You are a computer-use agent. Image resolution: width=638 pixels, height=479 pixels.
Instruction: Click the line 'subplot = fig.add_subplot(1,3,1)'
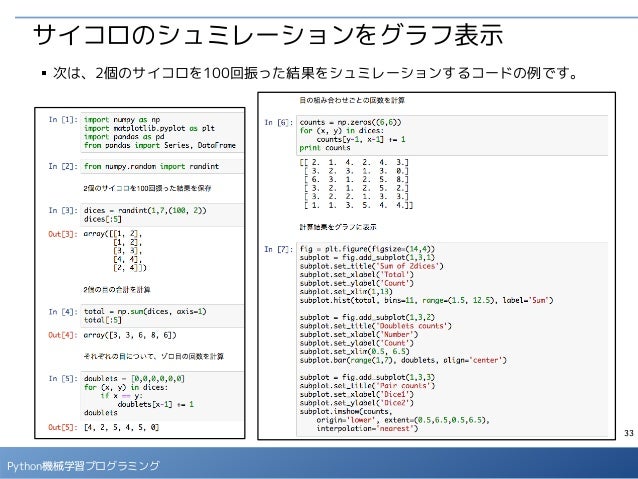(367, 258)
